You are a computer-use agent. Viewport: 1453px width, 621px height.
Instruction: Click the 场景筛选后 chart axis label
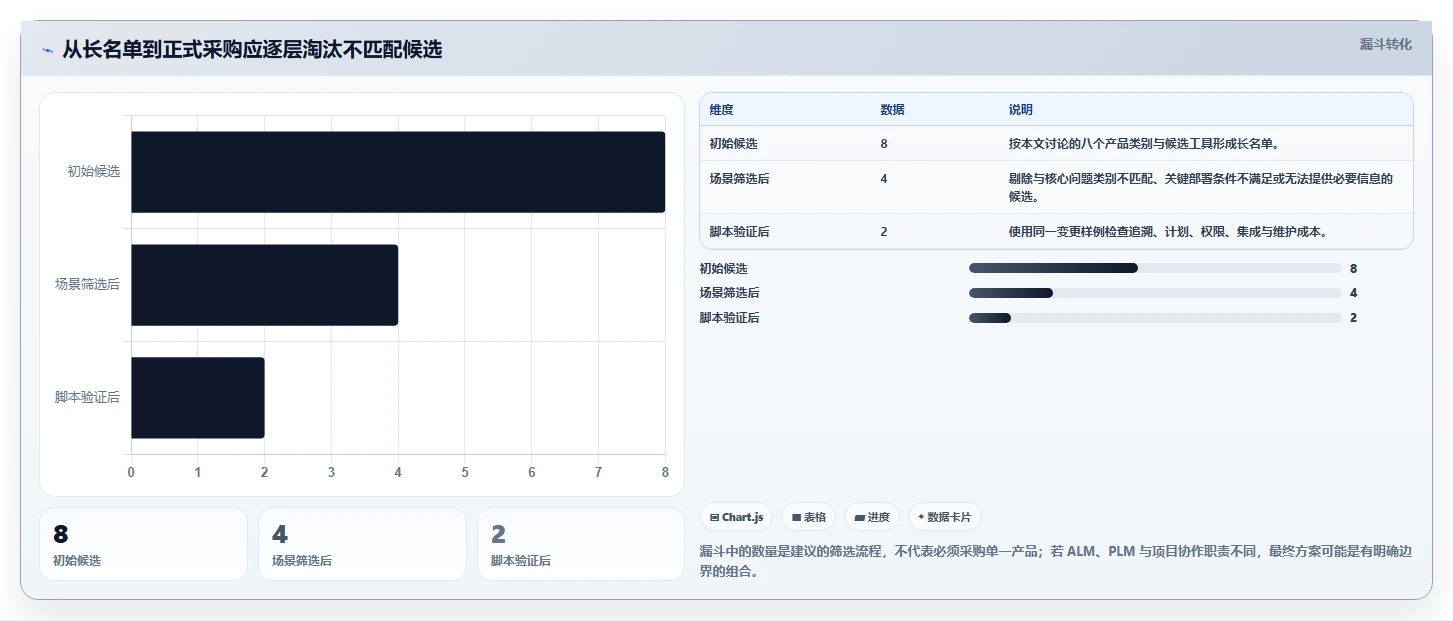coord(88,285)
